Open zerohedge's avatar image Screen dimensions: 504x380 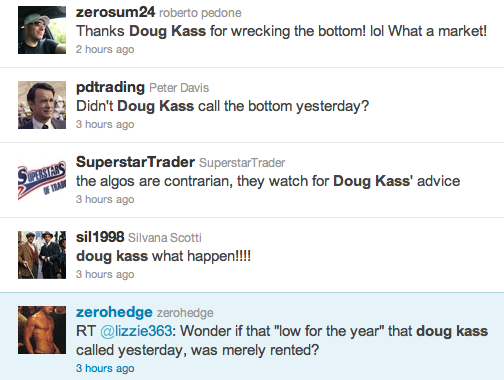point(42,330)
